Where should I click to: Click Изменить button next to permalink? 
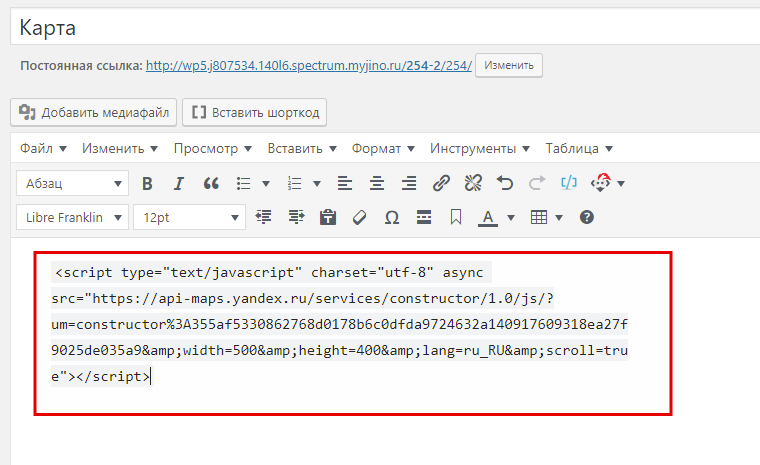tap(509, 65)
